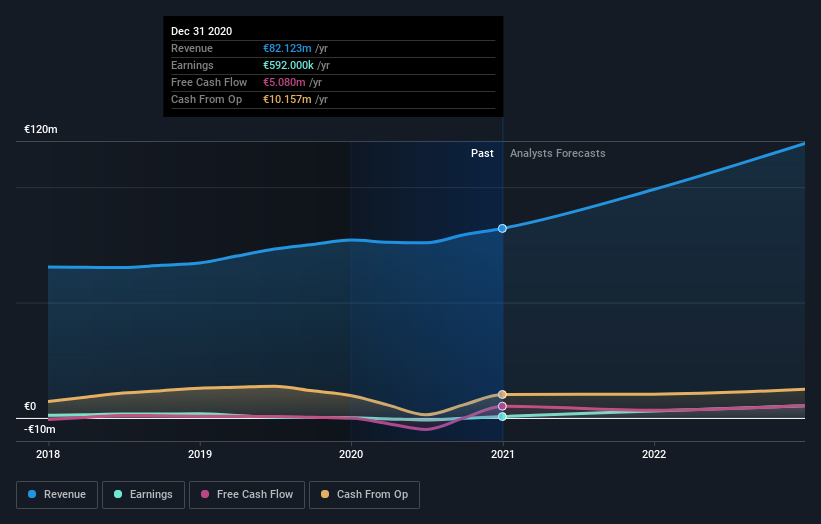Viewport: 821px width, 524px height.
Task: Click the teal Earnings data point at 2021
Action: (502, 417)
